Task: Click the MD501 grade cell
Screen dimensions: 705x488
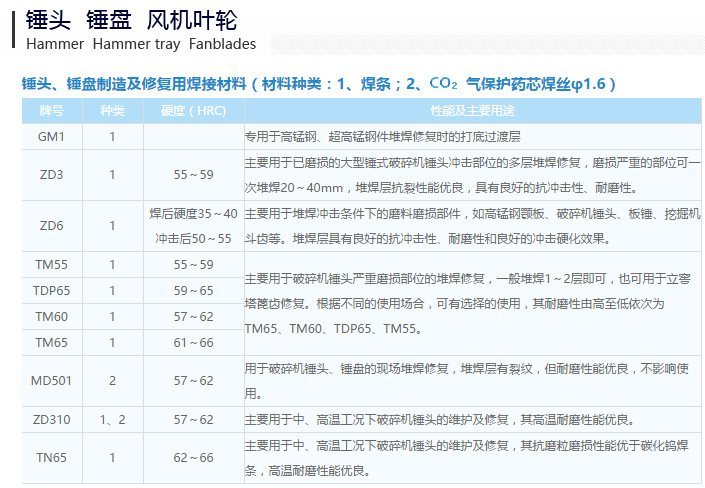Action: [x=51, y=381]
